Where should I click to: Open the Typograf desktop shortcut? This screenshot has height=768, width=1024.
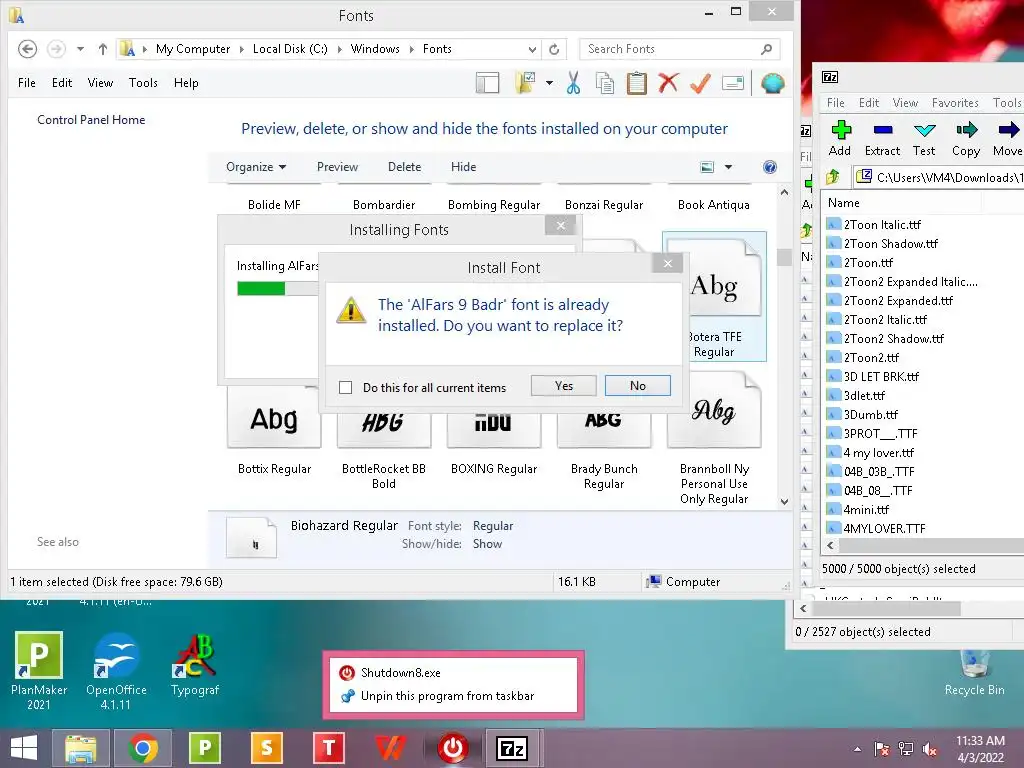pos(195,665)
